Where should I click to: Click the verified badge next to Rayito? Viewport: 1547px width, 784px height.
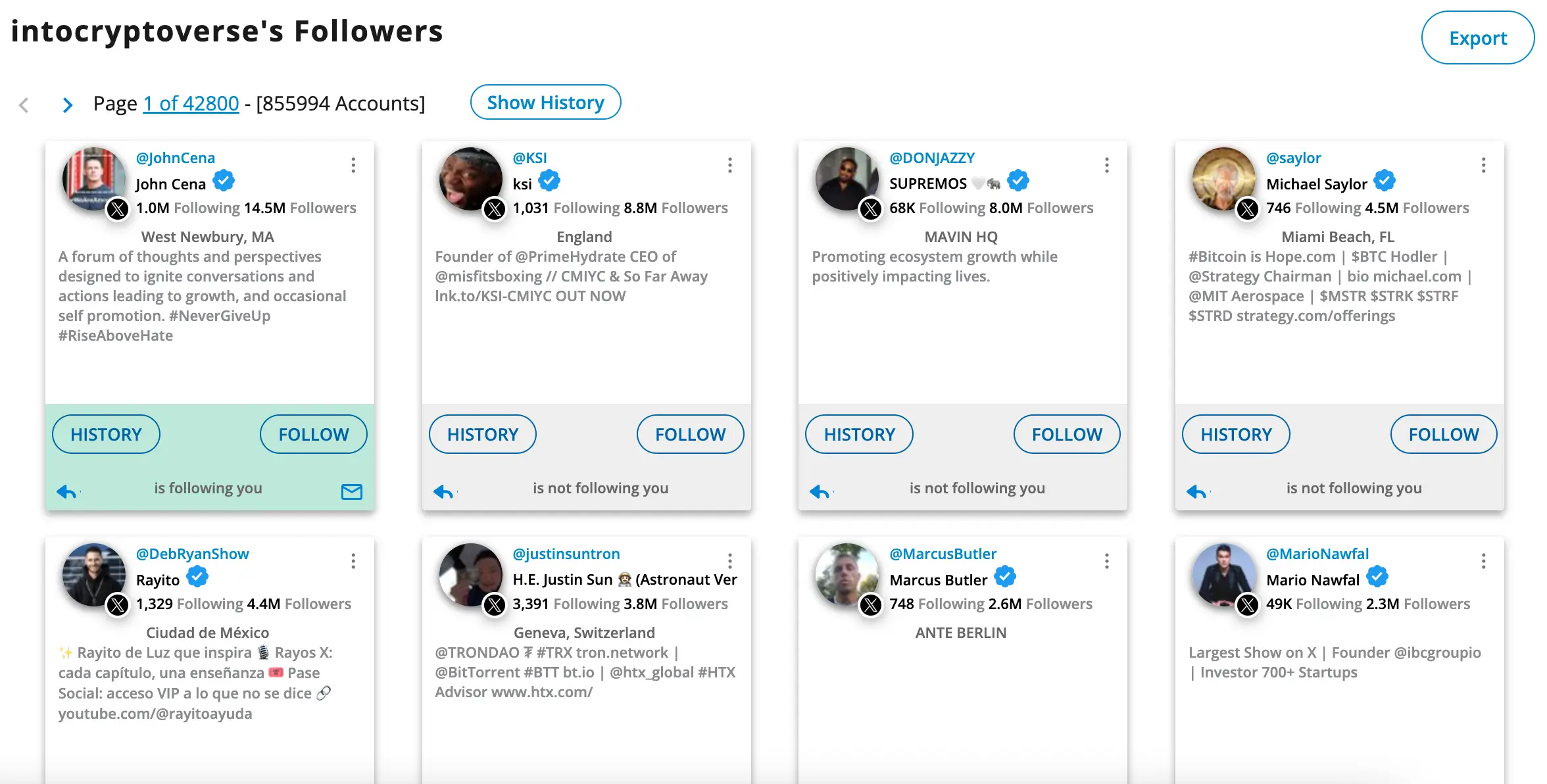[196, 577]
